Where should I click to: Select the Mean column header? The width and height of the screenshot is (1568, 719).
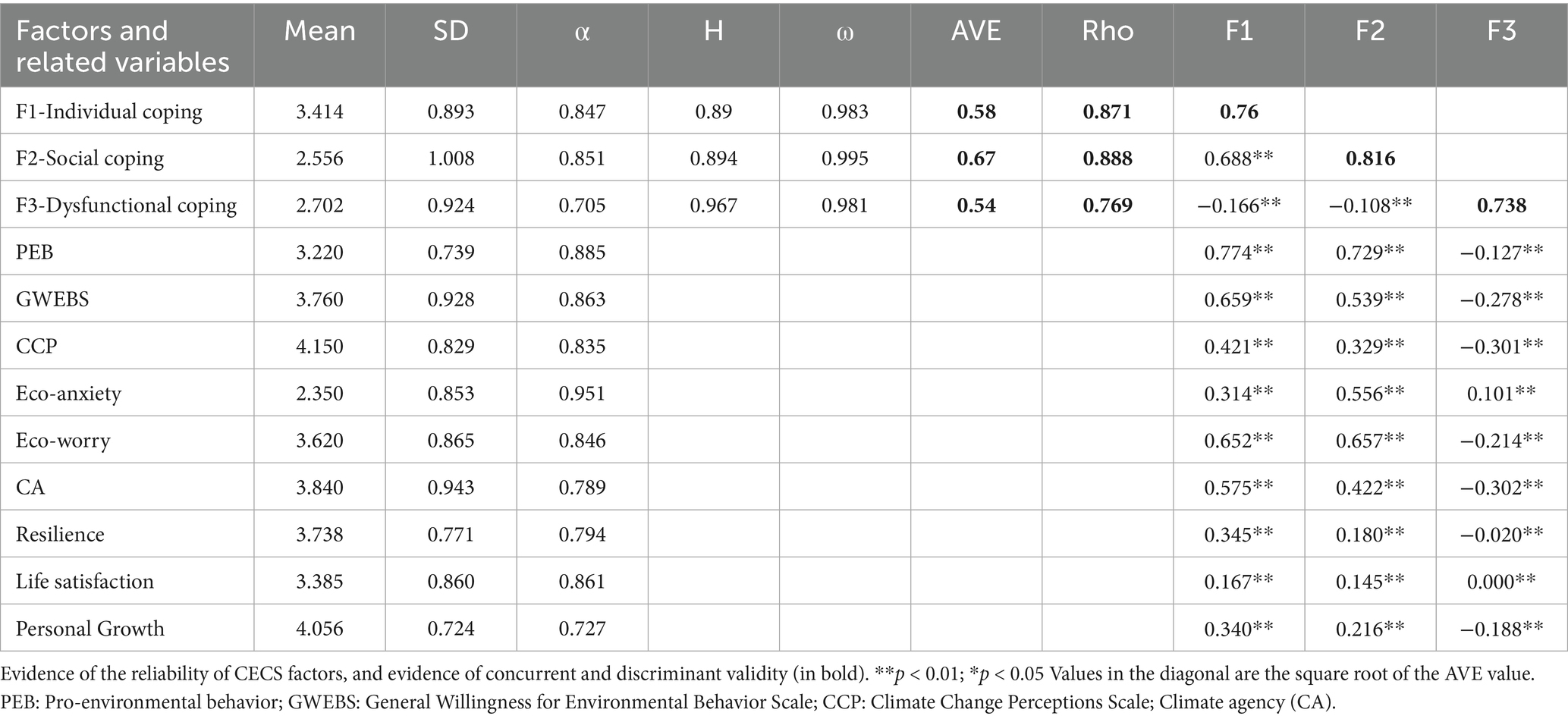click(319, 31)
